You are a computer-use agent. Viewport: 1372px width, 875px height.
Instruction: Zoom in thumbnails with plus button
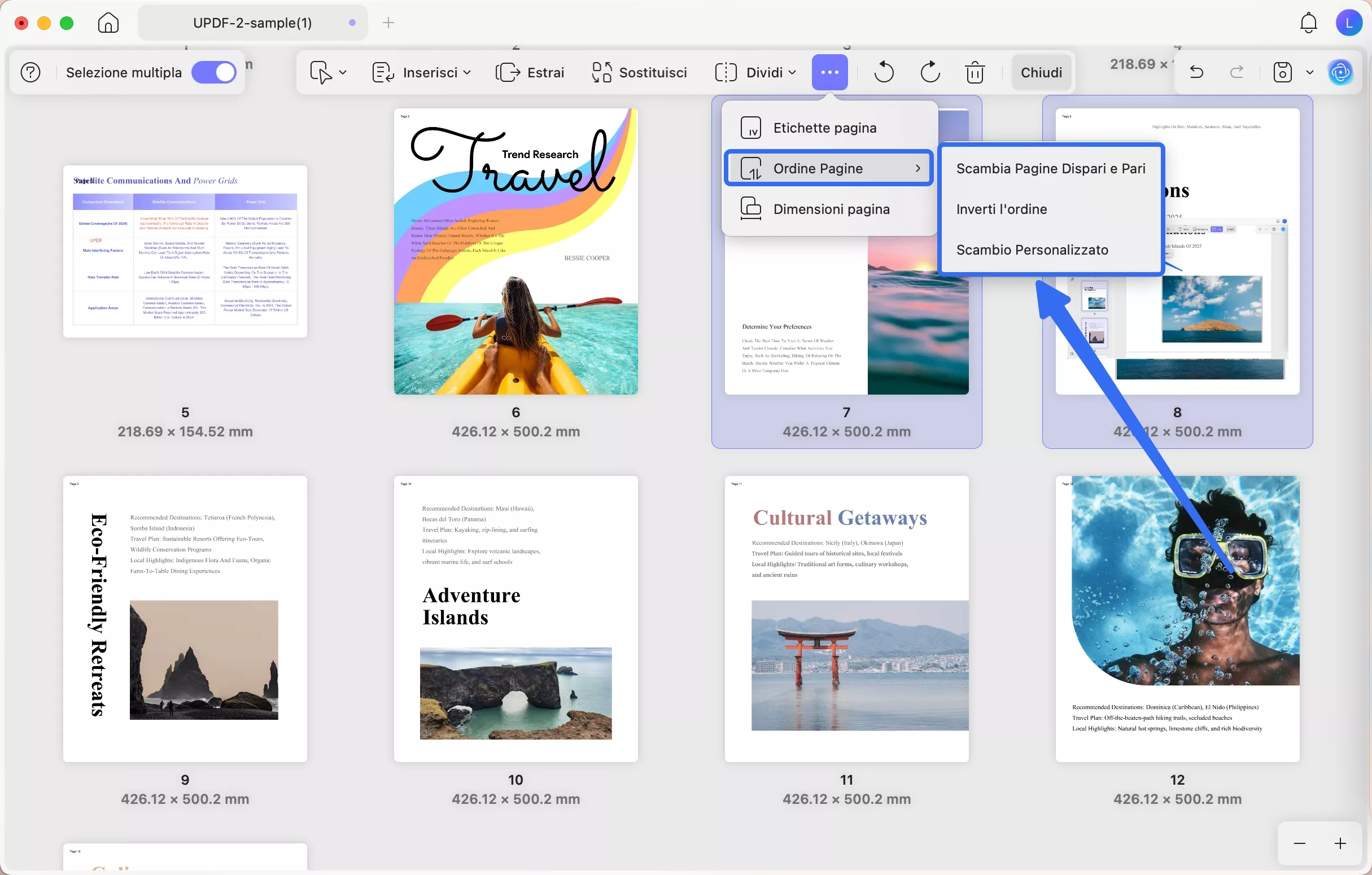pos(1340,843)
